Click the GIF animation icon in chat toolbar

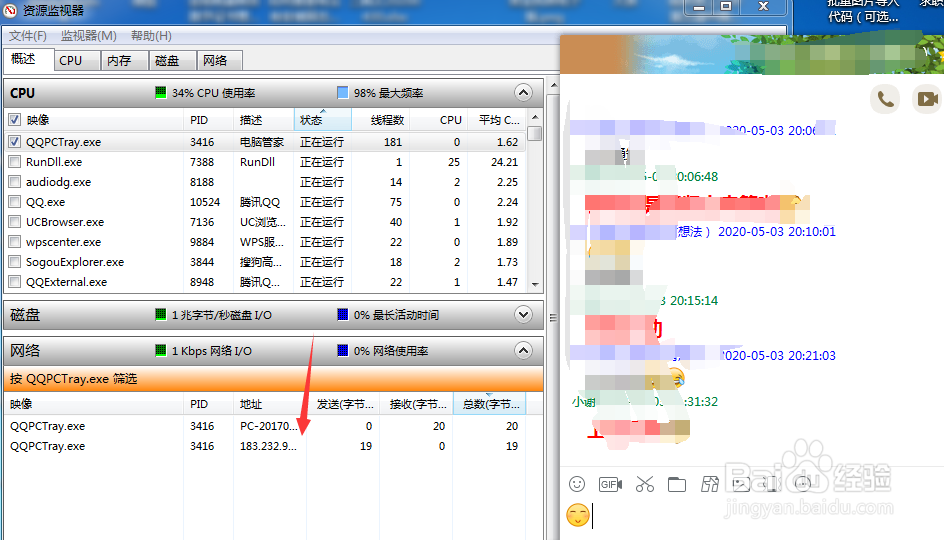pyautogui.click(x=610, y=484)
